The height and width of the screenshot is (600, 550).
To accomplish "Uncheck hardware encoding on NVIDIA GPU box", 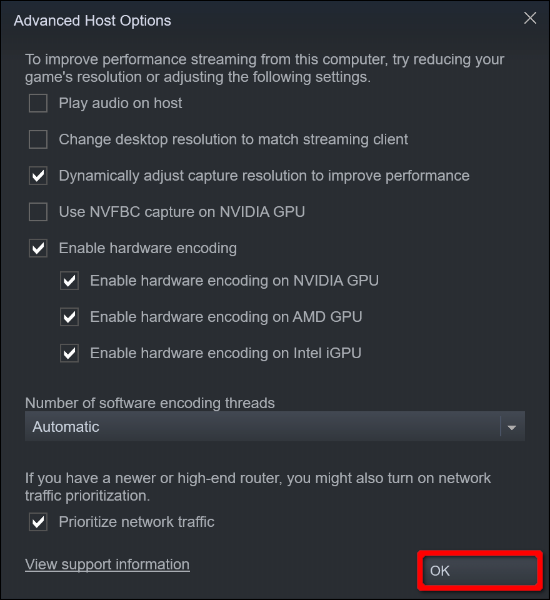I will [69, 281].
